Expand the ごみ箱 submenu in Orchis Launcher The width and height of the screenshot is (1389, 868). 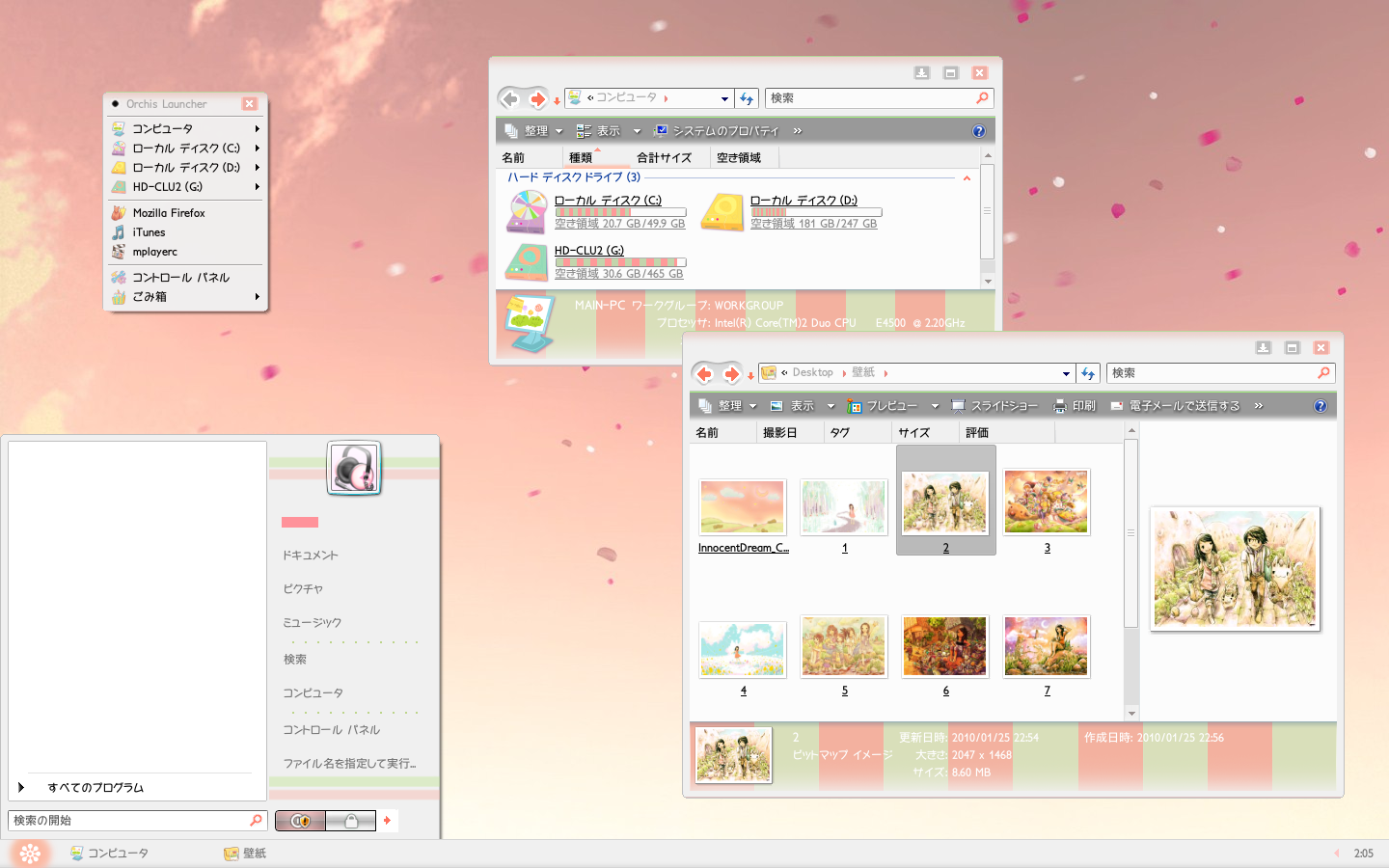coord(257,297)
